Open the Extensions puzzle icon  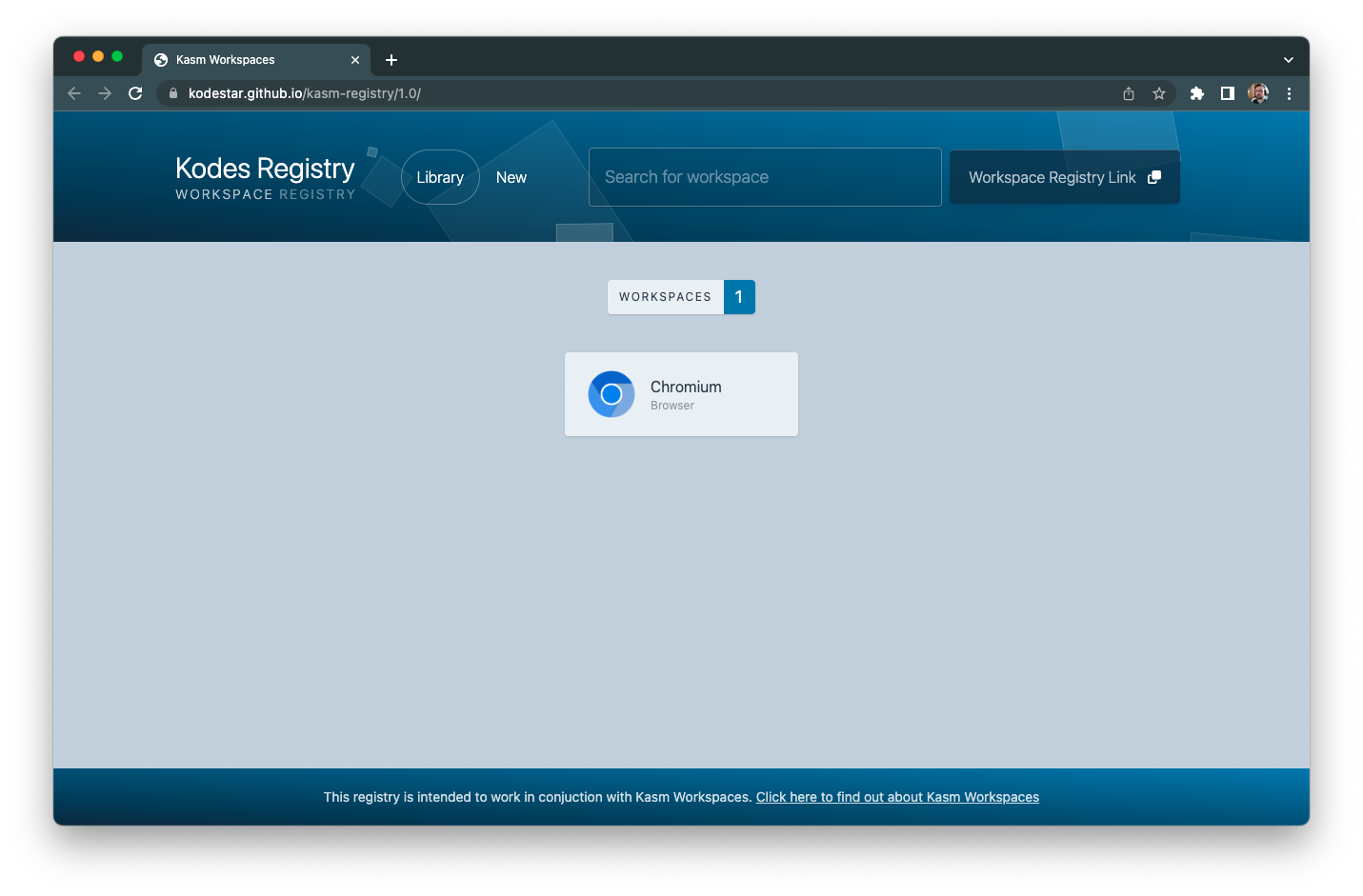[1197, 93]
